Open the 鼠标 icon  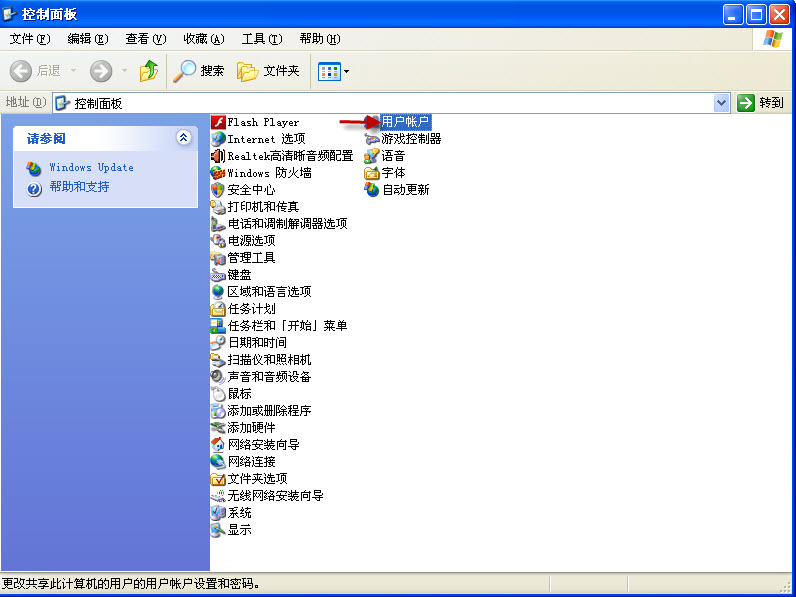pyautogui.click(x=218, y=394)
